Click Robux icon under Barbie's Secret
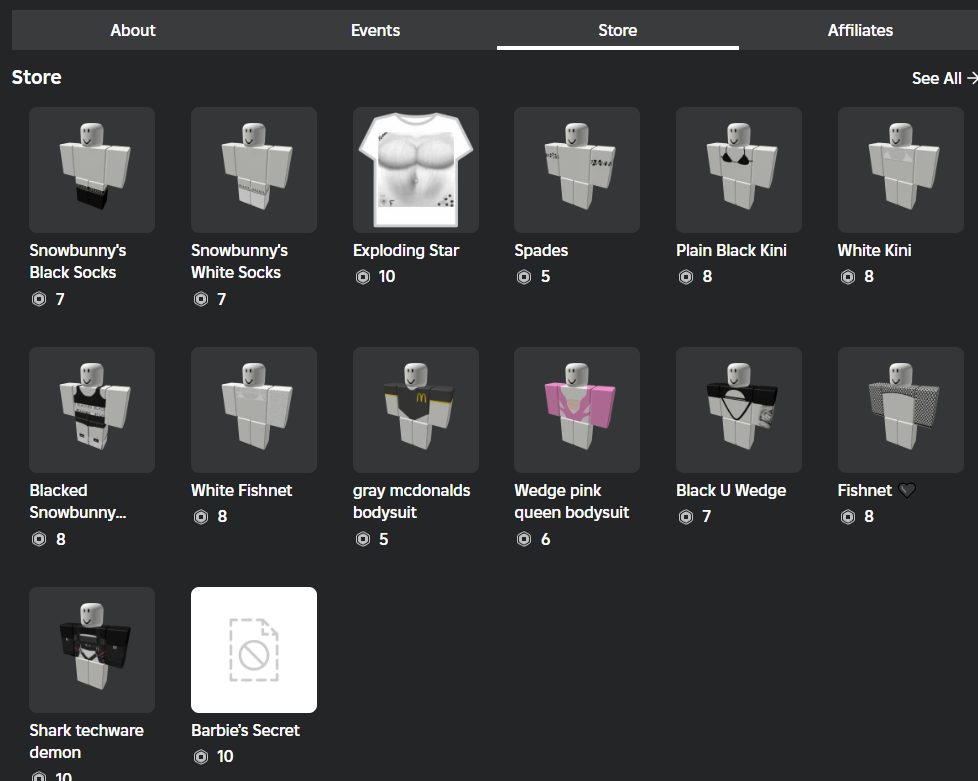Image resolution: width=978 pixels, height=781 pixels. [201, 757]
